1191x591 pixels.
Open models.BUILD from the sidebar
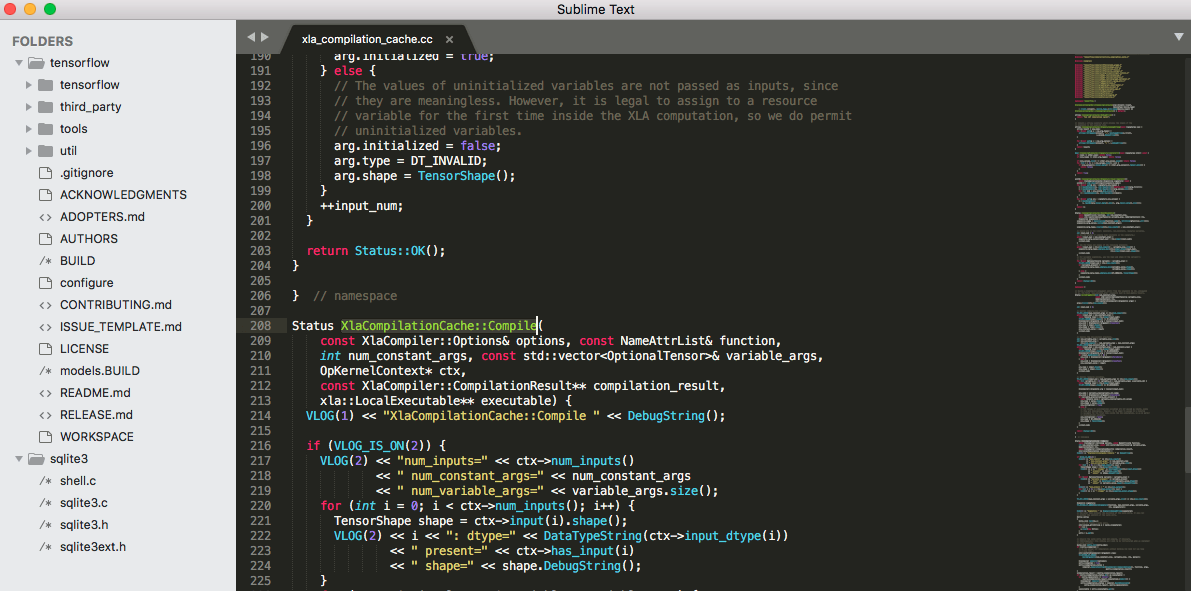[x=100, y=371]
